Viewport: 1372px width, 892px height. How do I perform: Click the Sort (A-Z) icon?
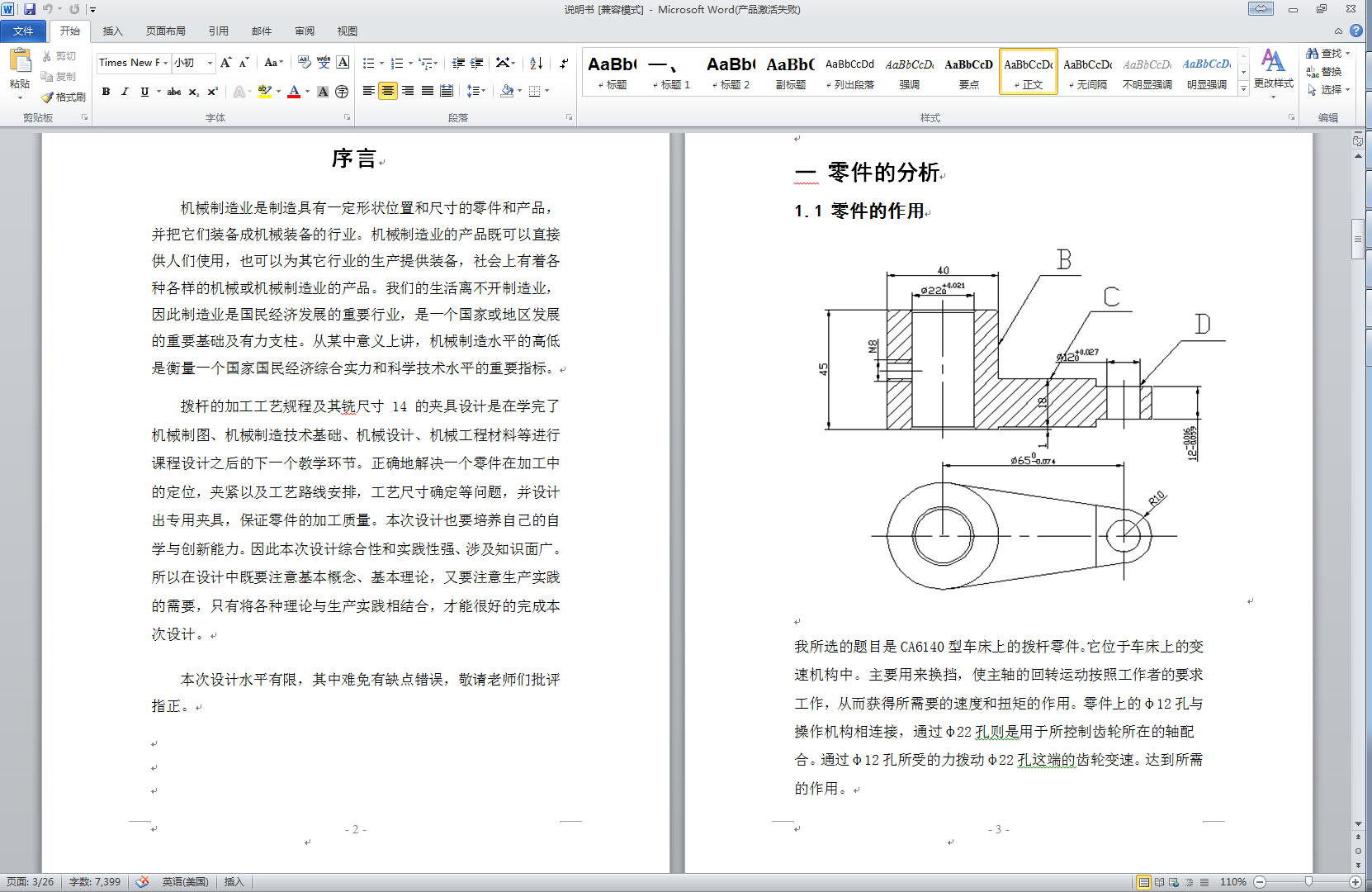[536, 63]
